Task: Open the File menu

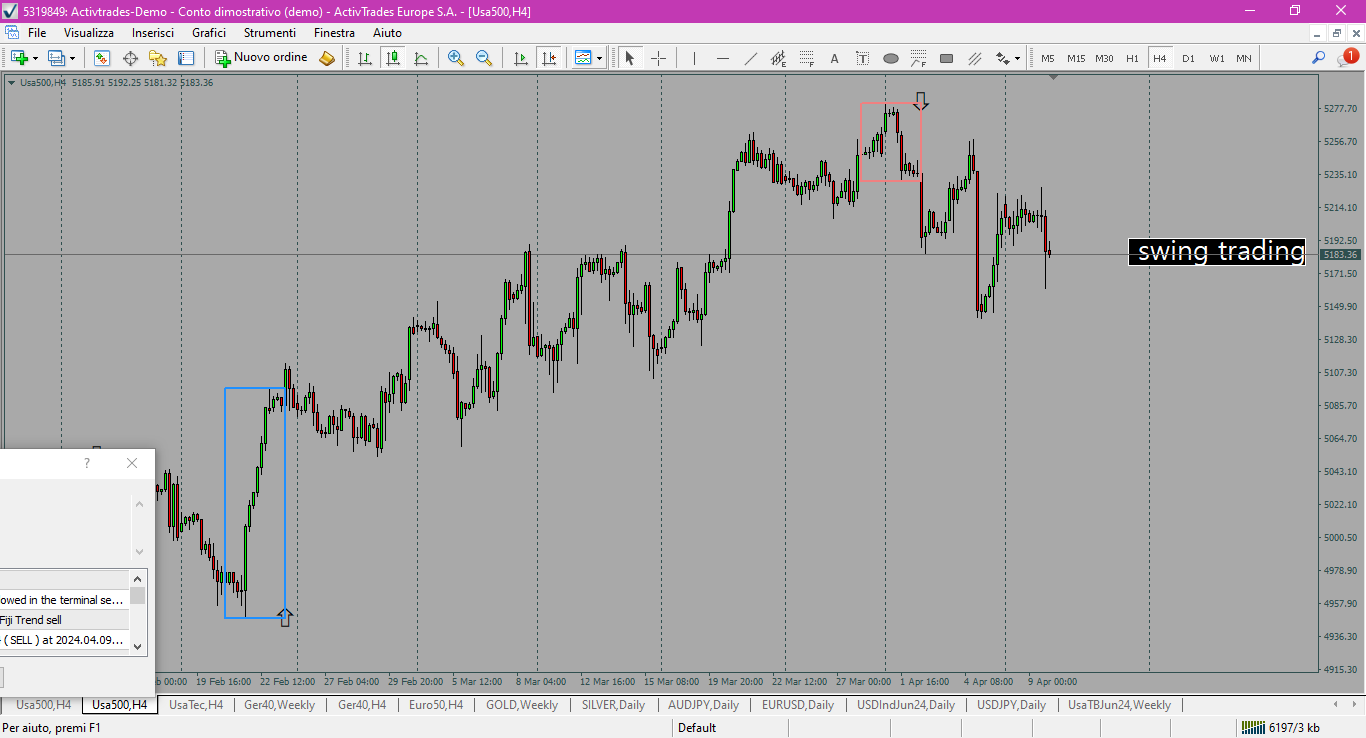Action: [x=37, y=33]
